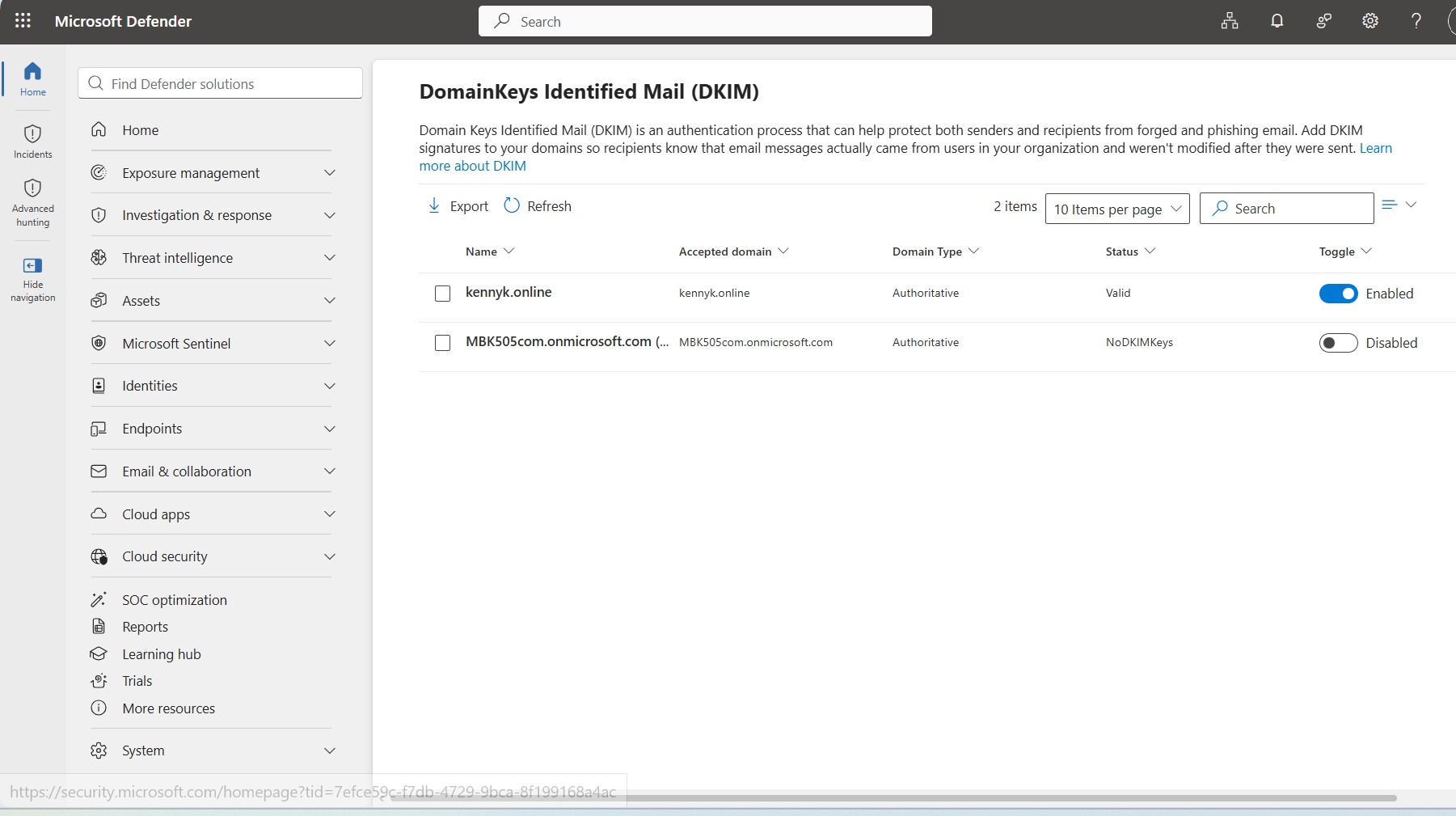Open Home in the navigation menu

(x=140, y=130)
